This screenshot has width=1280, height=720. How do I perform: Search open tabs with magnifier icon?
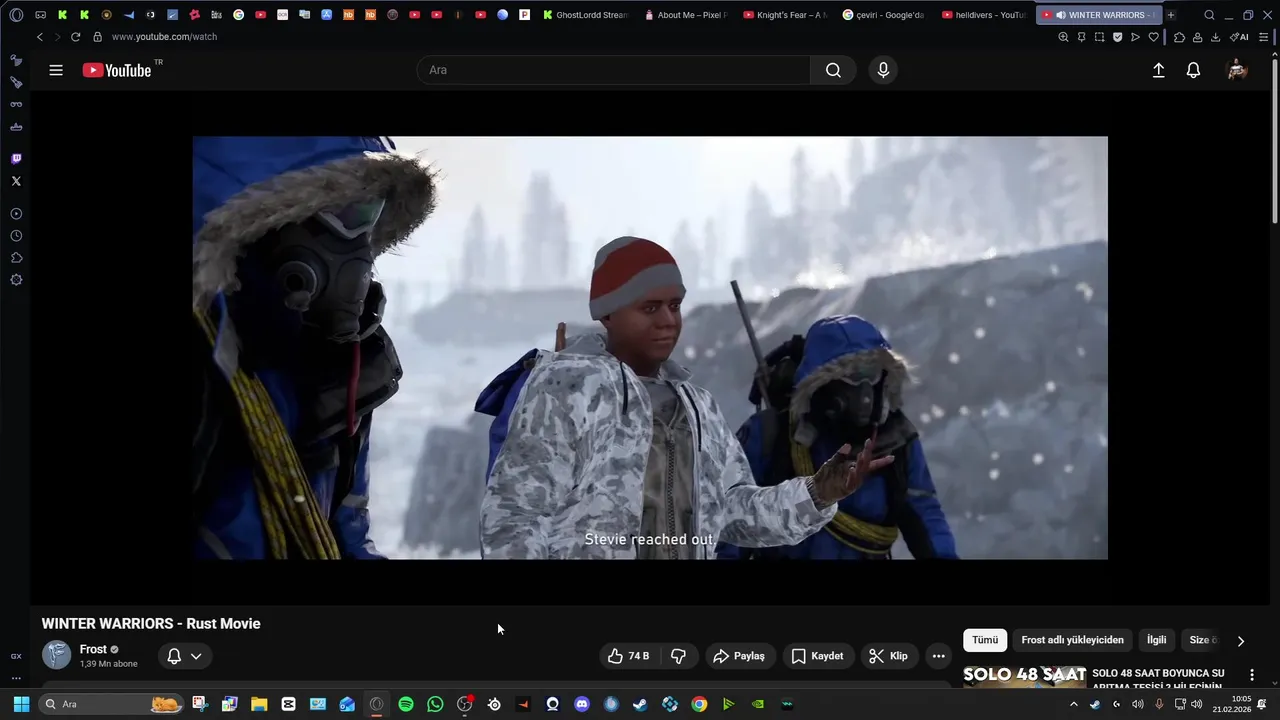pos(1209,15)
